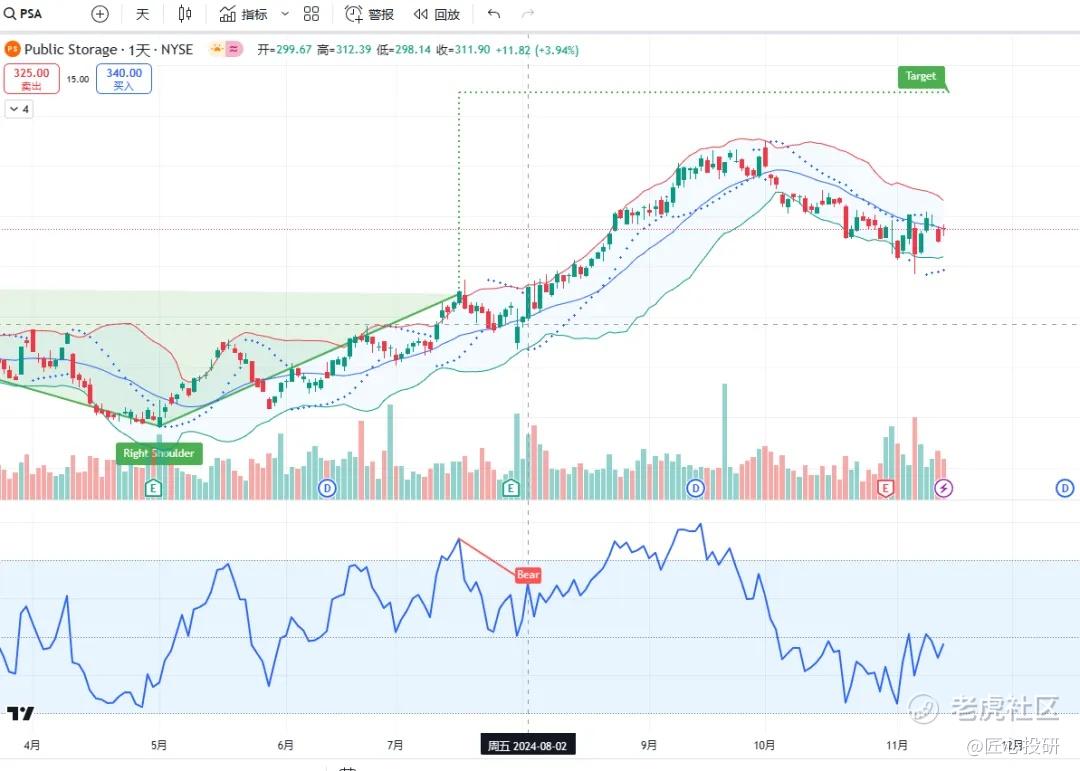Expand the indicators favorites dropdown arrow

coord(284,14)
